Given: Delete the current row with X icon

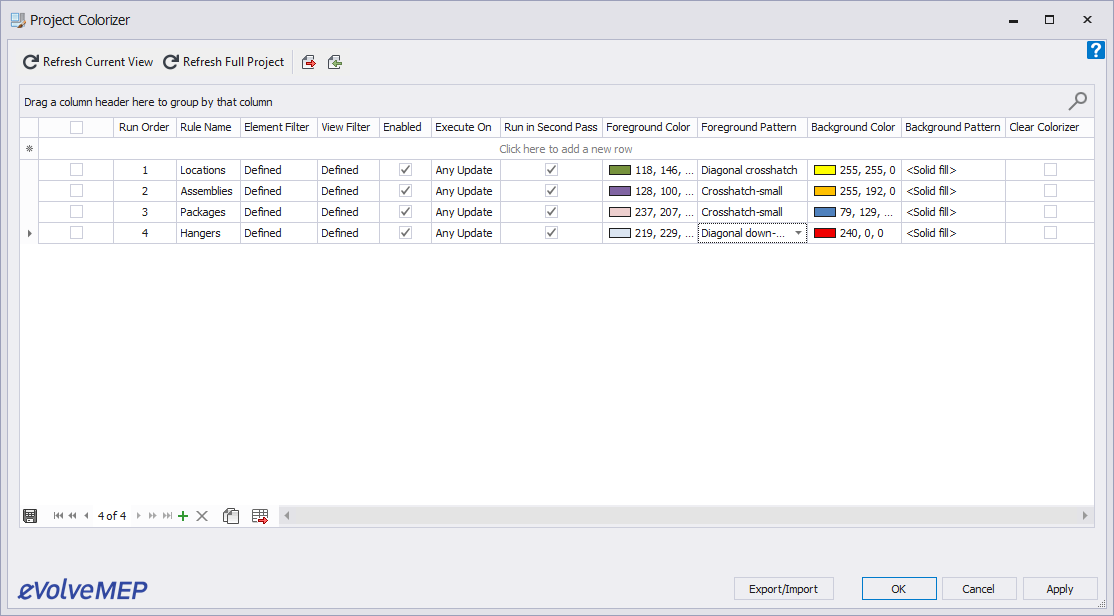Looking at the screenshot, I should (202, 516).
